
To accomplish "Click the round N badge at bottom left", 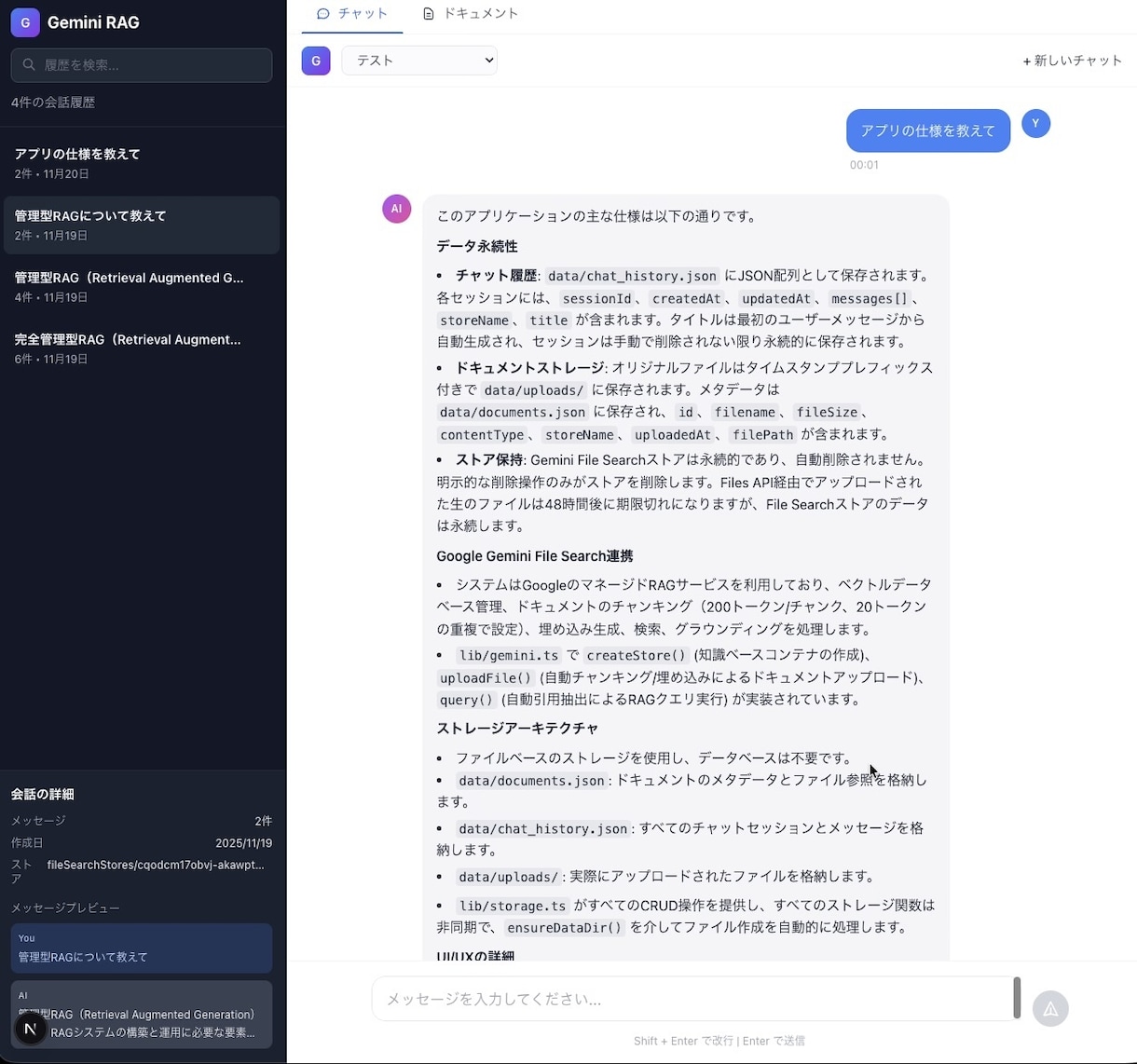I will (x=31, y=1029).
